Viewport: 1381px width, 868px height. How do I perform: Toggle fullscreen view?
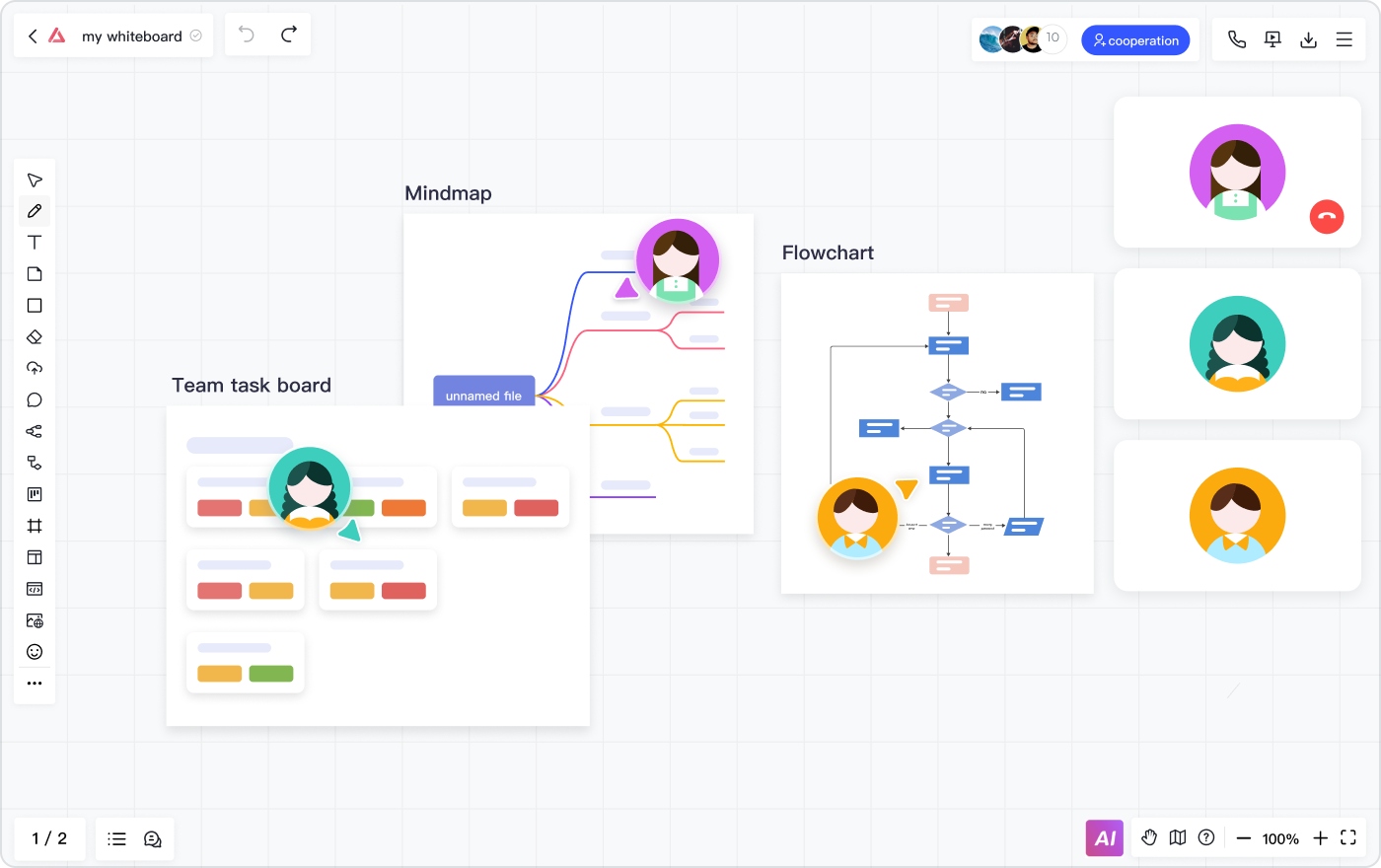tap(1348, 837)
